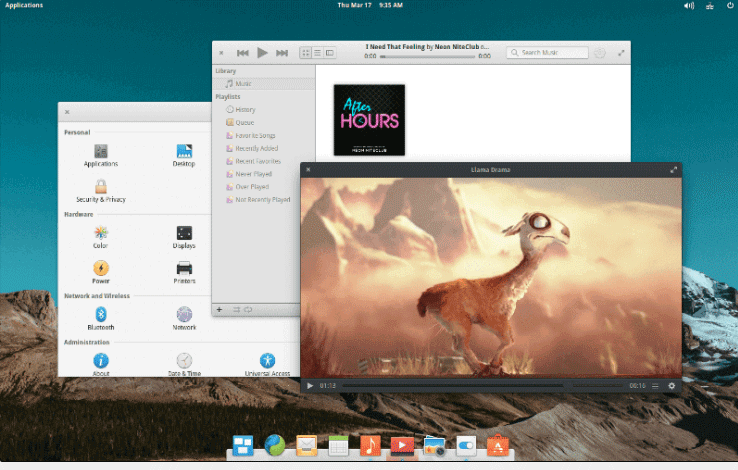
Task: Open the sound indicator in panel
Action: pos(689,6)
